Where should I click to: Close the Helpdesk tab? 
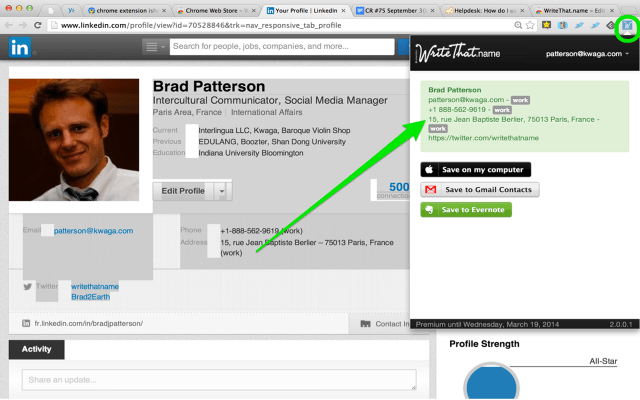522,11
